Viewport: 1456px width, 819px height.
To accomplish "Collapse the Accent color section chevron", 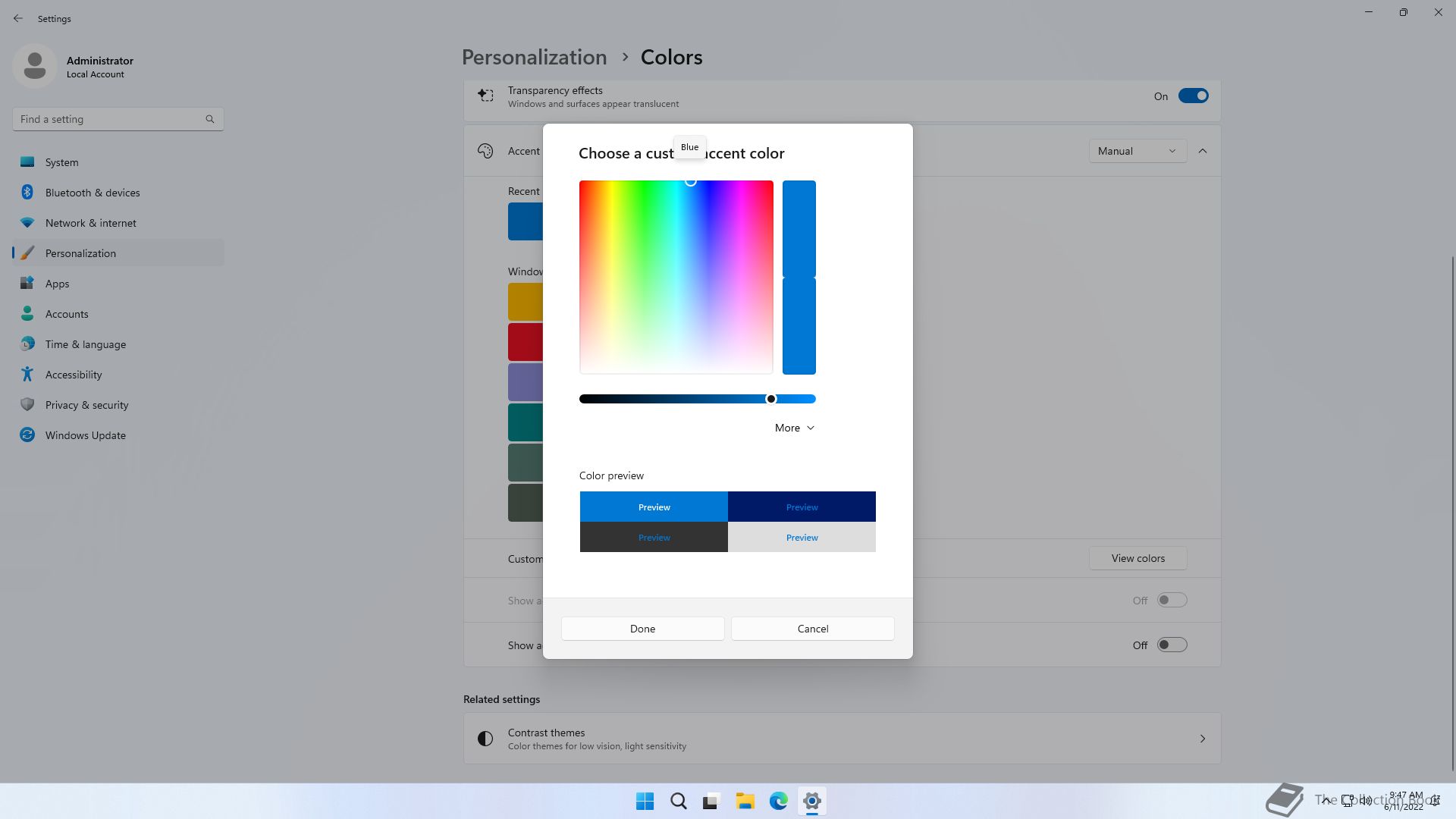I will (x=1202, y=151).
